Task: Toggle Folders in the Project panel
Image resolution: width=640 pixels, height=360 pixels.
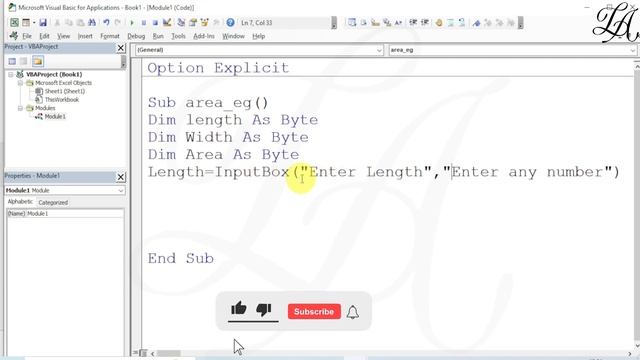Action: 38,61
